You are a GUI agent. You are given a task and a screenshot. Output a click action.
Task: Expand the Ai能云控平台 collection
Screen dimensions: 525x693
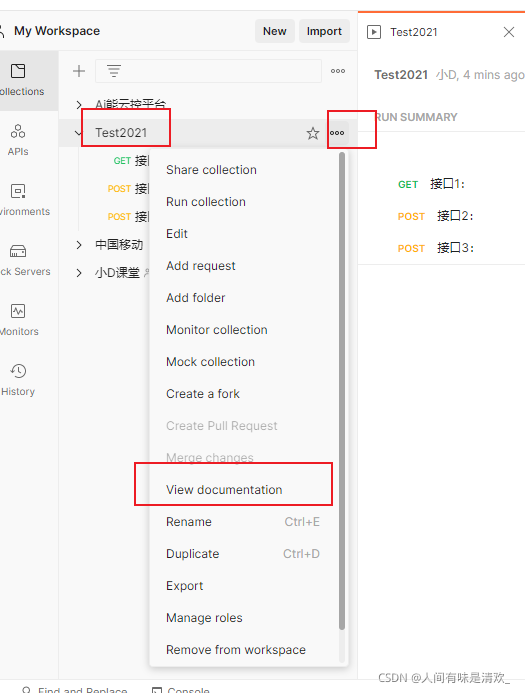79,105
